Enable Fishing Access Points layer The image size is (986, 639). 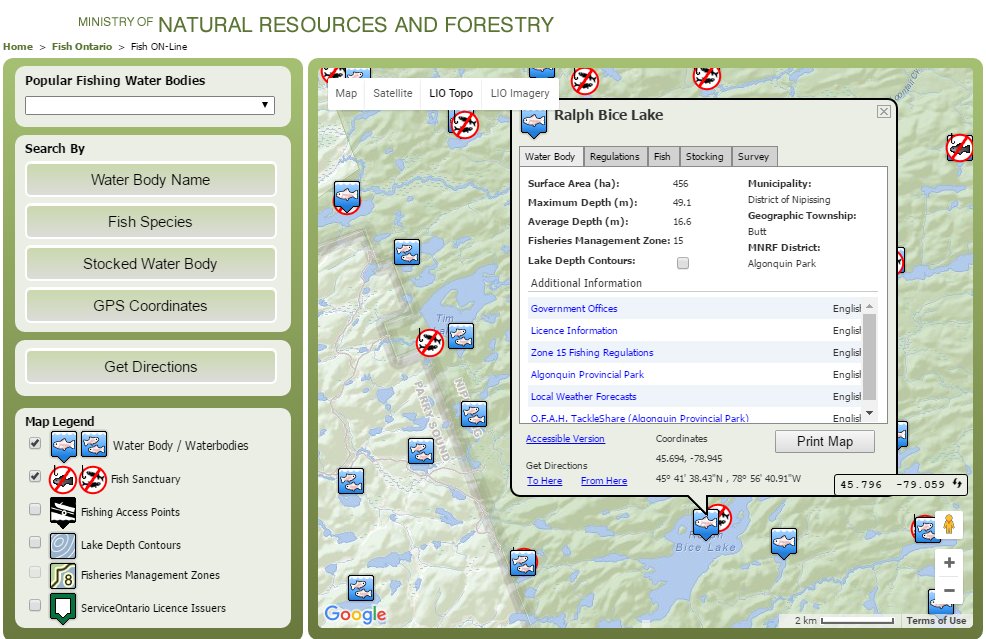coord(35,509)
